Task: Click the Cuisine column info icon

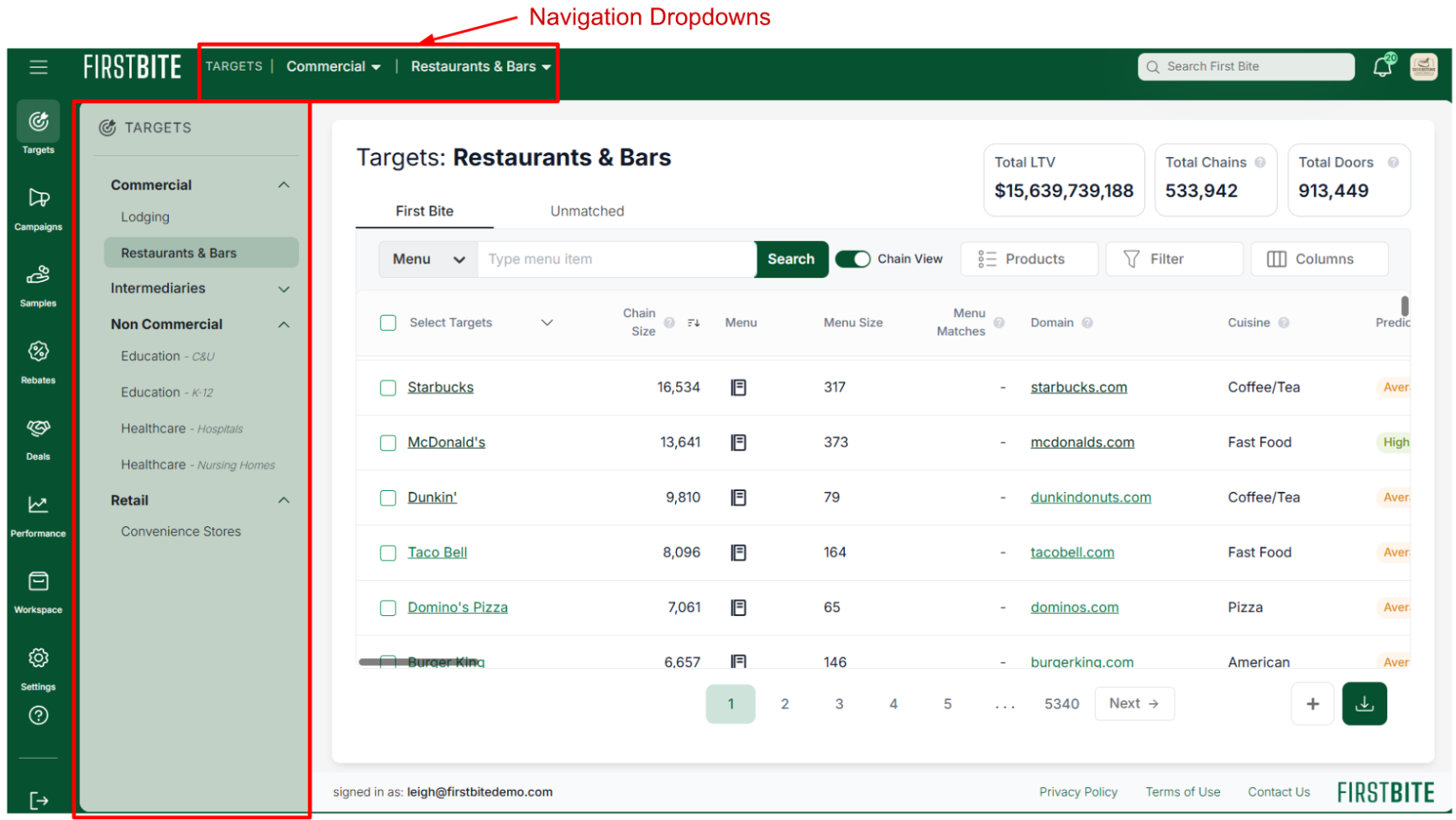Action: pos(1285,323)
